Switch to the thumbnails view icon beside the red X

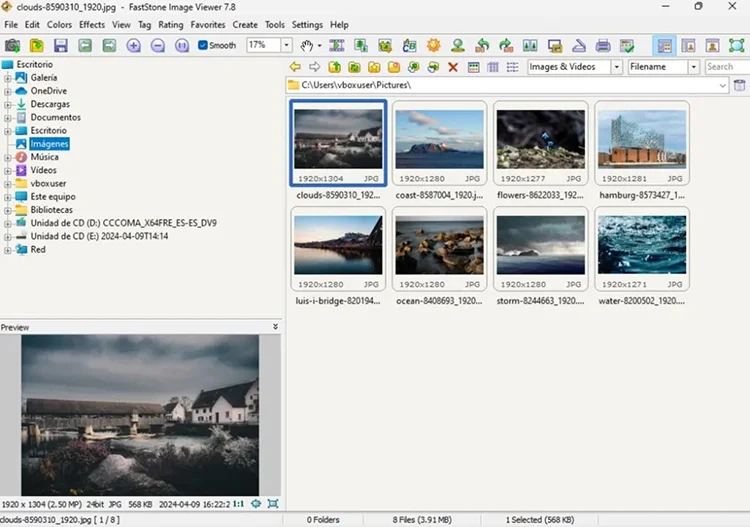474,67
